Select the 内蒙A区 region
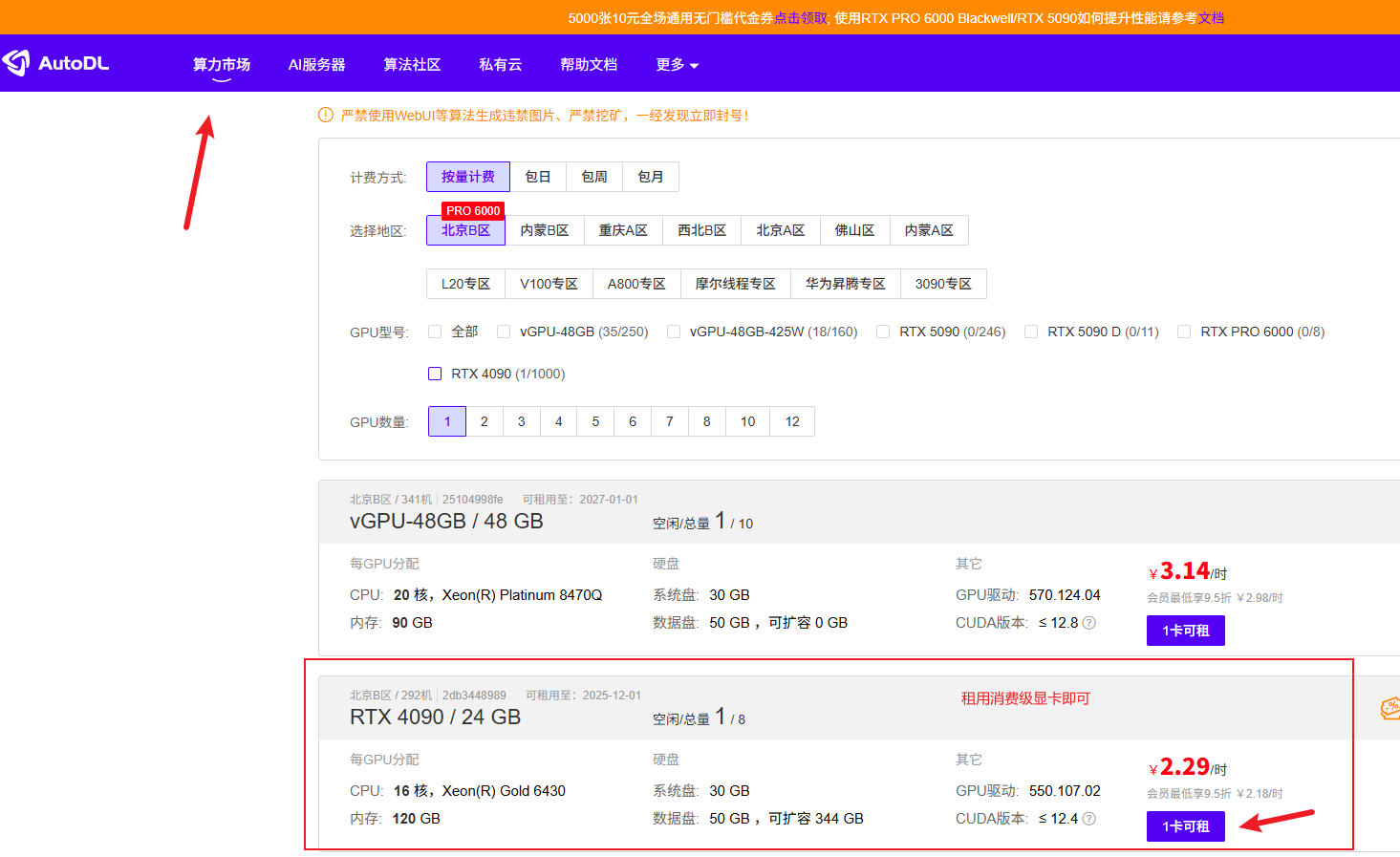 tap(929, 230)
